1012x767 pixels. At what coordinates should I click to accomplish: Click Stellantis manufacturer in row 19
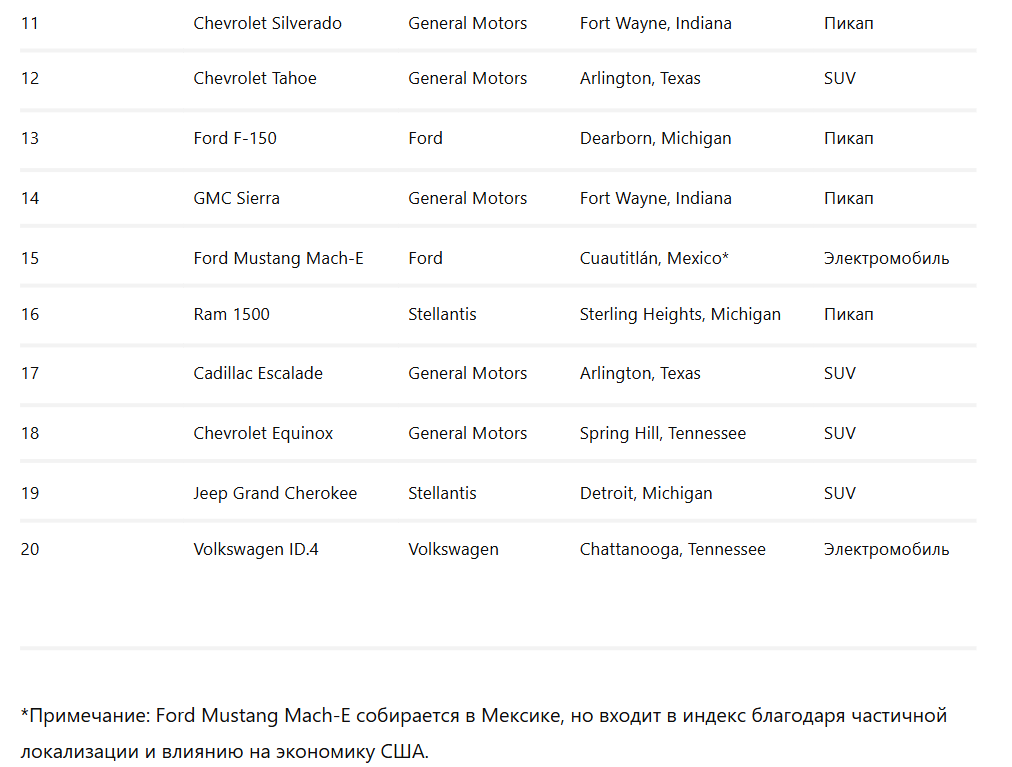point(442,493)
